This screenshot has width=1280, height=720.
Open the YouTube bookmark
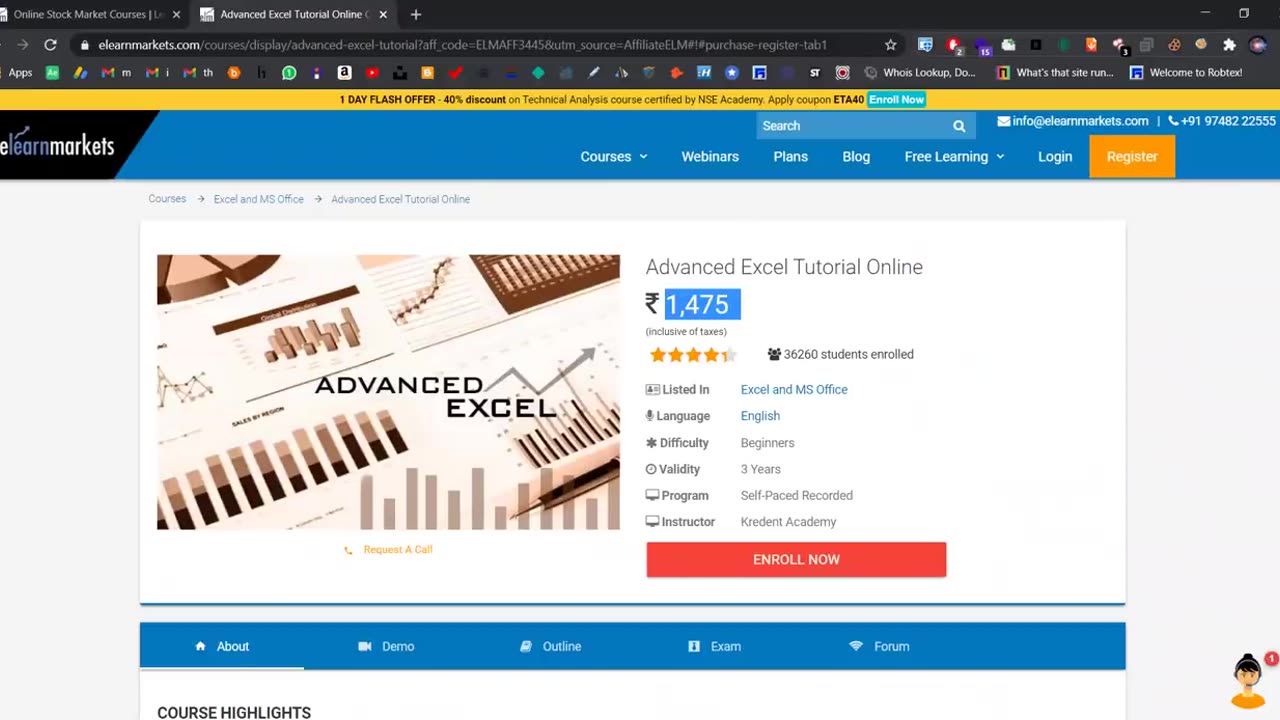pyautogui.click(x=372, y=73)
